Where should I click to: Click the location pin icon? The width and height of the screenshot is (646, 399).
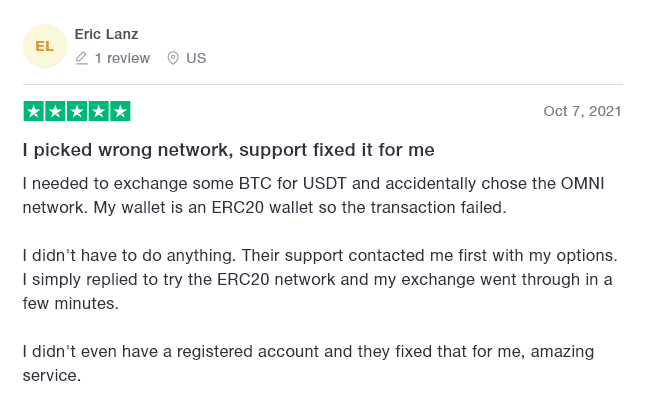coord(173,58)
